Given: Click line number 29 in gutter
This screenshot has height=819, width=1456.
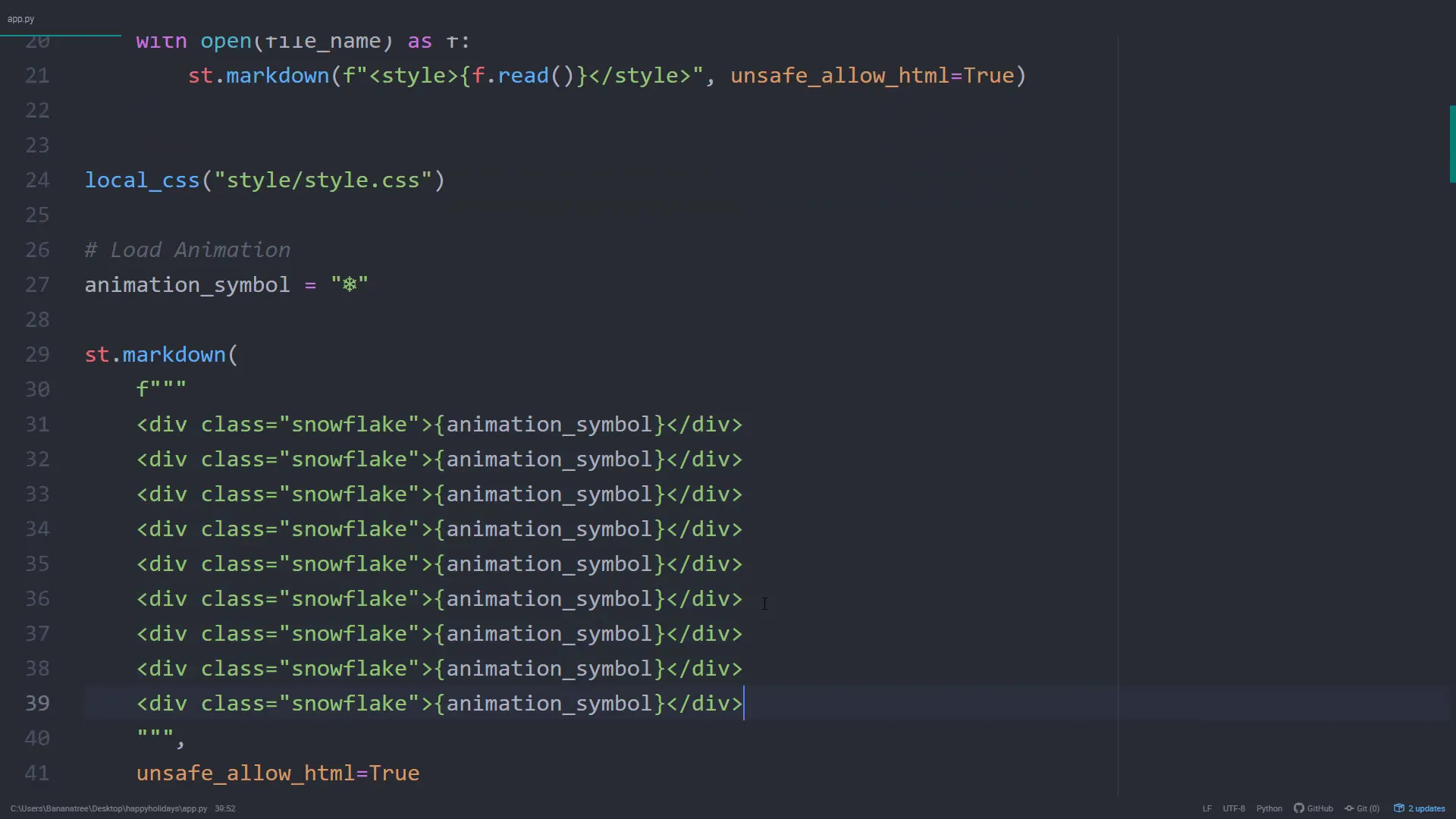Looking at the screenshot, I should 37,355.
